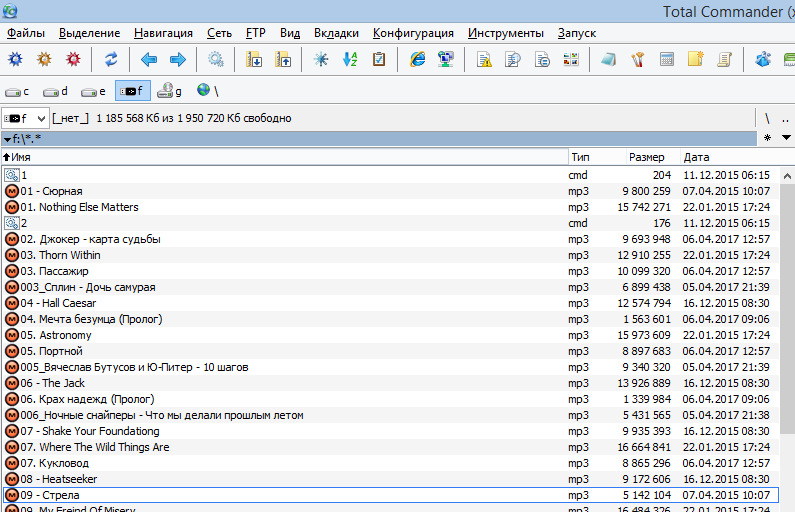This screenshot has height=512, width=795.
Task: Select the active drive f button
Action: pos(132,91)
